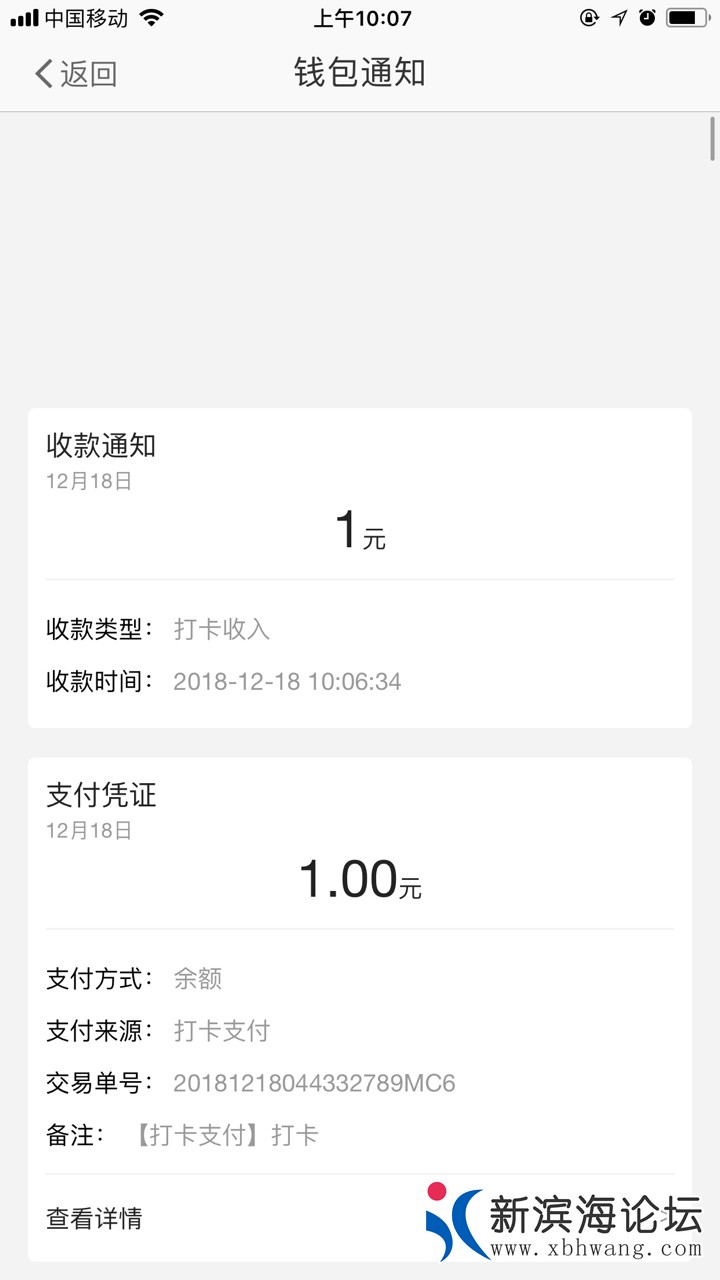Viewport: 720px width, 1280px height.
Task: Tap the rotation lock status icon
Action: click(x=589, y=18)
